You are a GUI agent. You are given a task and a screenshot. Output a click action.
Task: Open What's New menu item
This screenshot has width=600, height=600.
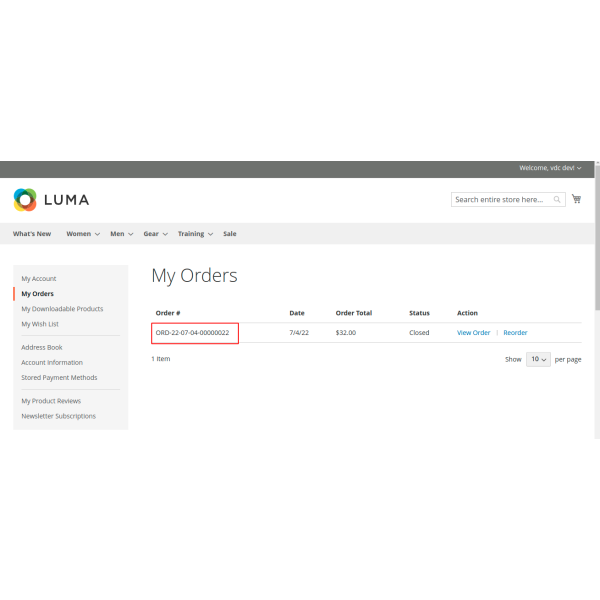point(32,234)
